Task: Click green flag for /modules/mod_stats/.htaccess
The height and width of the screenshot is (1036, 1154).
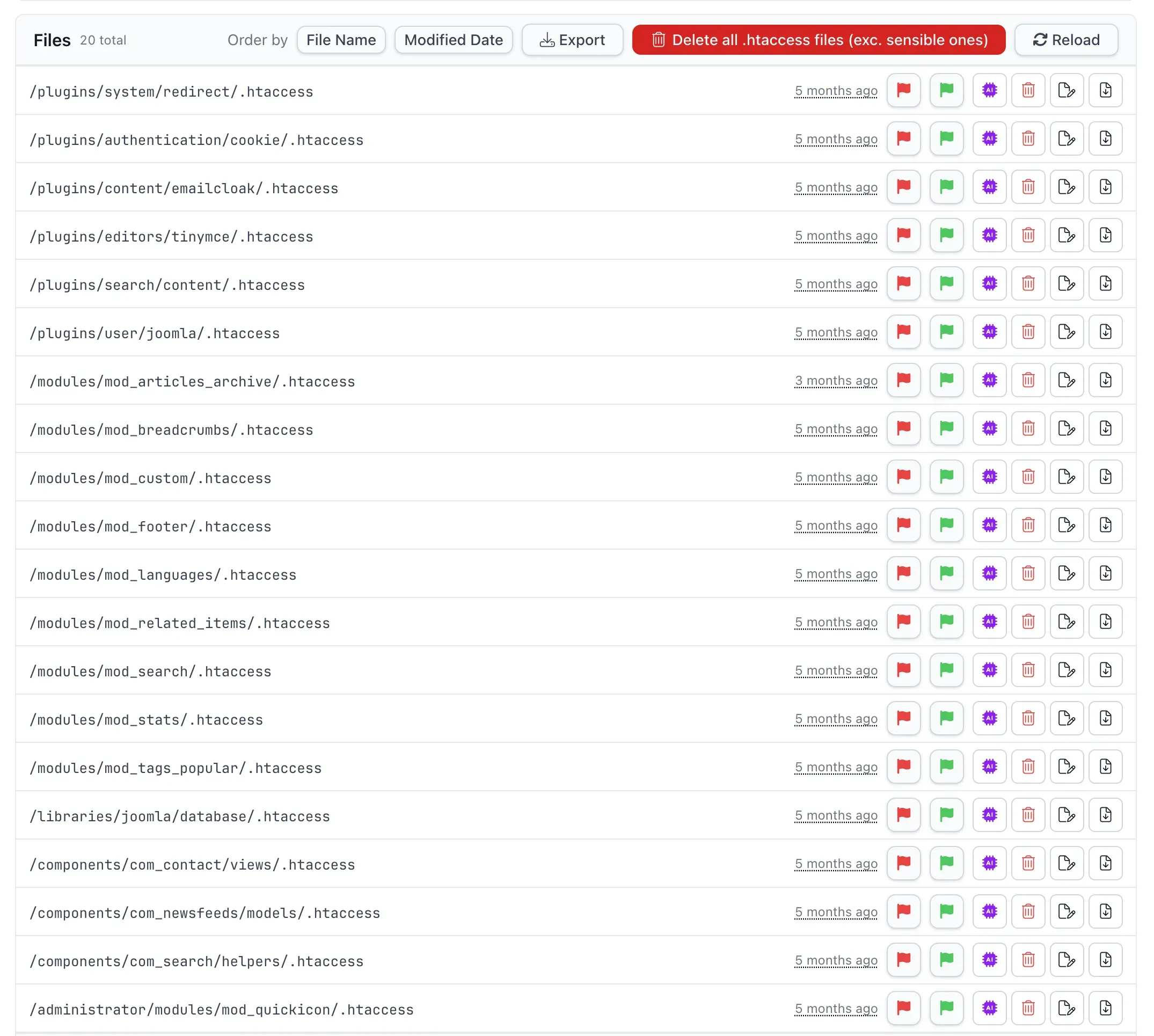Action: coord(946,719)
